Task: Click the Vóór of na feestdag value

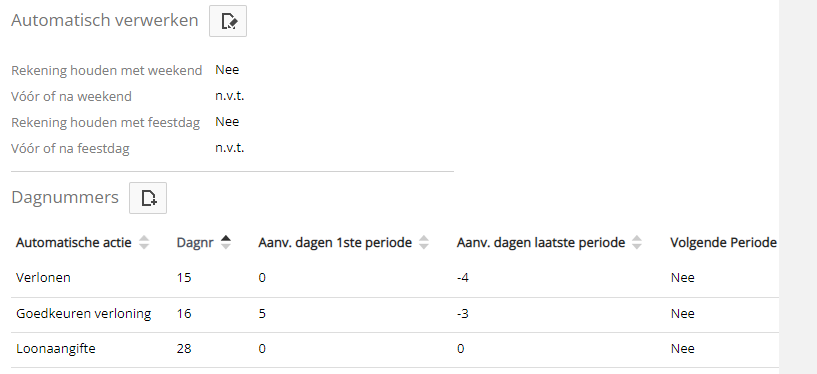Action: pyautogui.click(x=230, y=148)
